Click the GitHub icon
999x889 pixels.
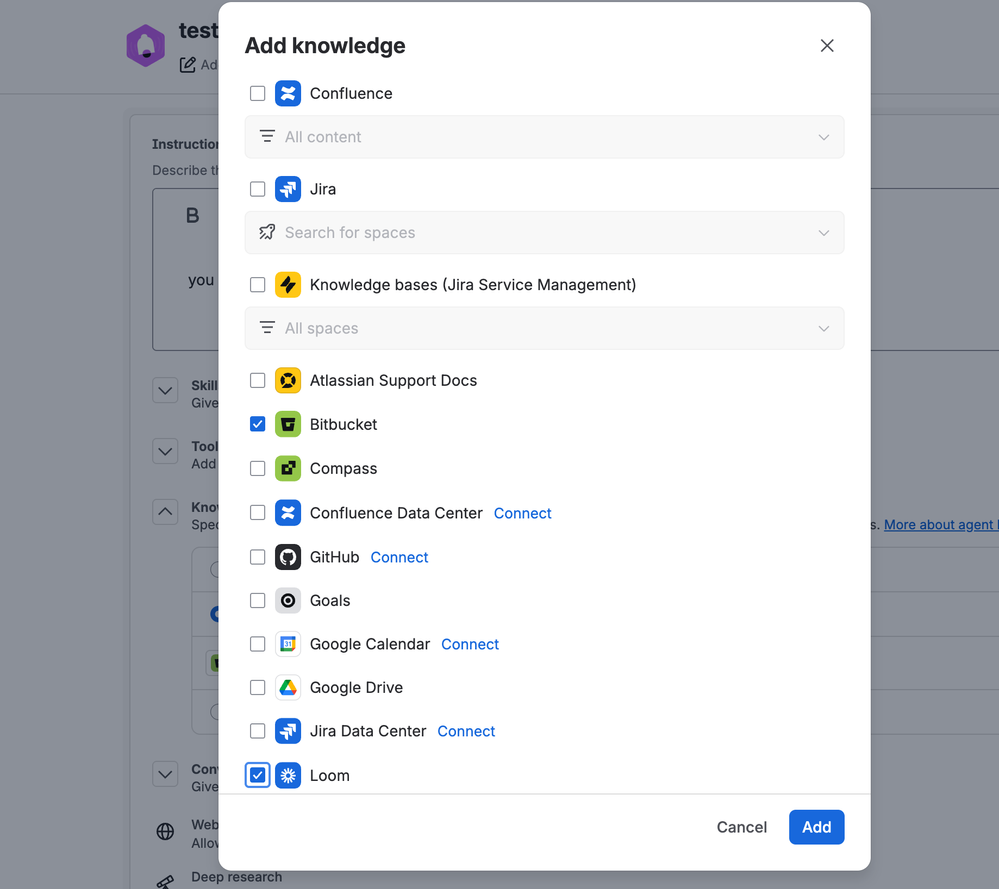tap(288, 557)
